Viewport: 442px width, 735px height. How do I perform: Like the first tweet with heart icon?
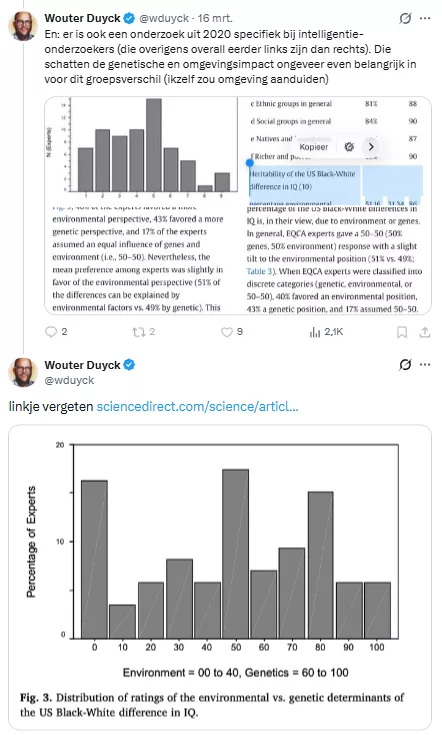coord(227,332)
